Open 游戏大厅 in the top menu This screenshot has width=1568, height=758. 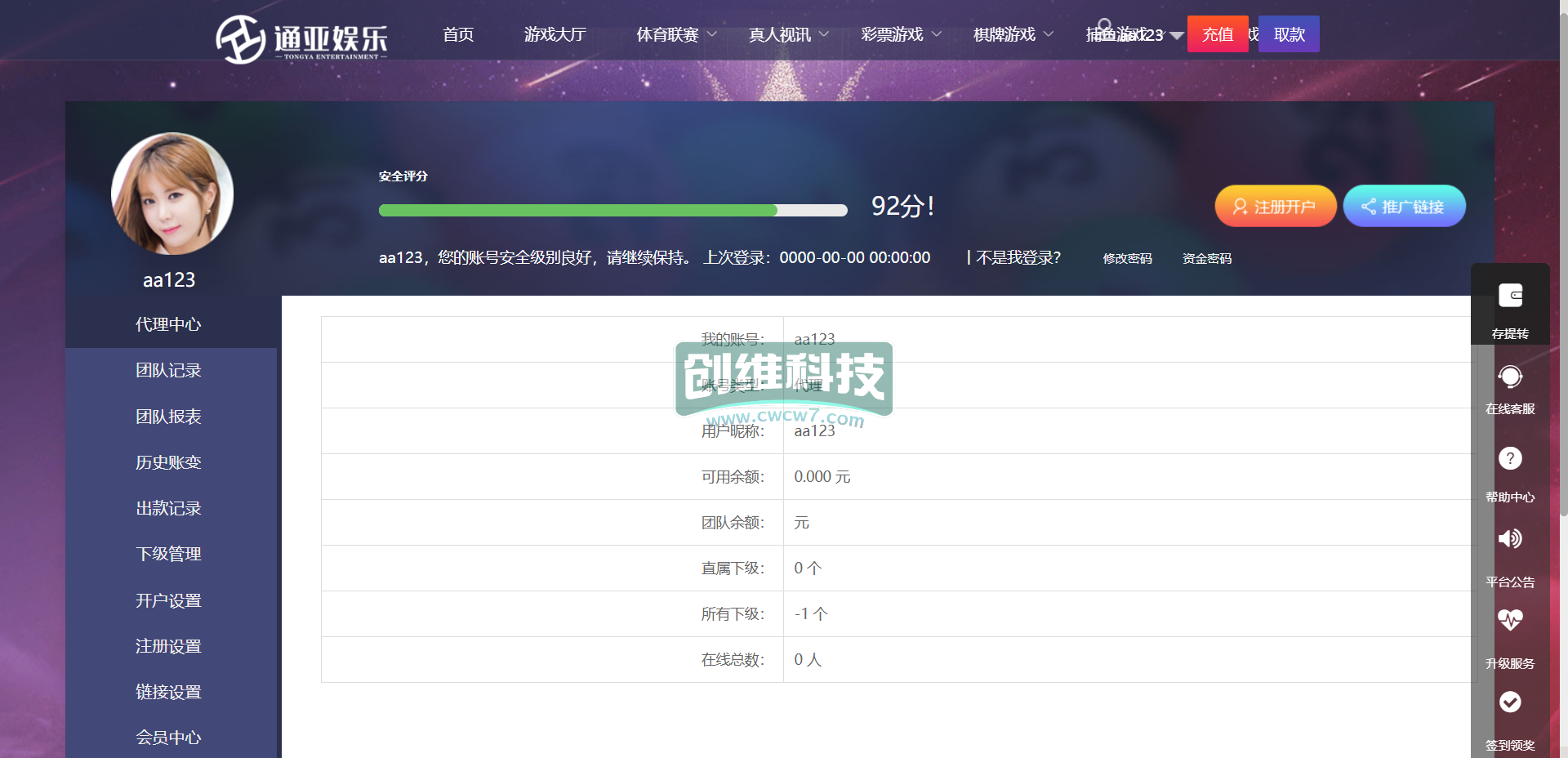coord(555,34)
